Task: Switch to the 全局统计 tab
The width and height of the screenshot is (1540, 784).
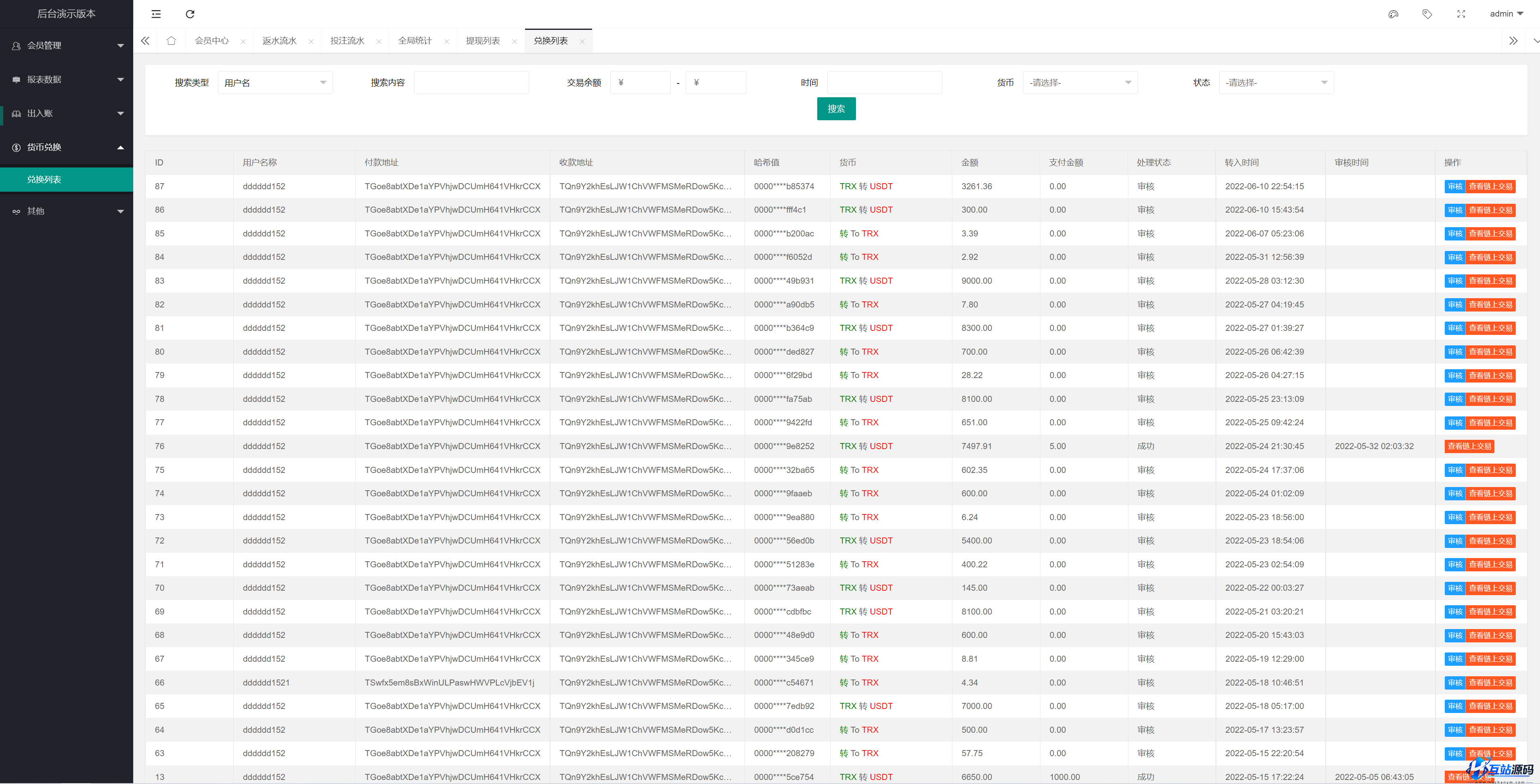Action: (x=415, y=41)
